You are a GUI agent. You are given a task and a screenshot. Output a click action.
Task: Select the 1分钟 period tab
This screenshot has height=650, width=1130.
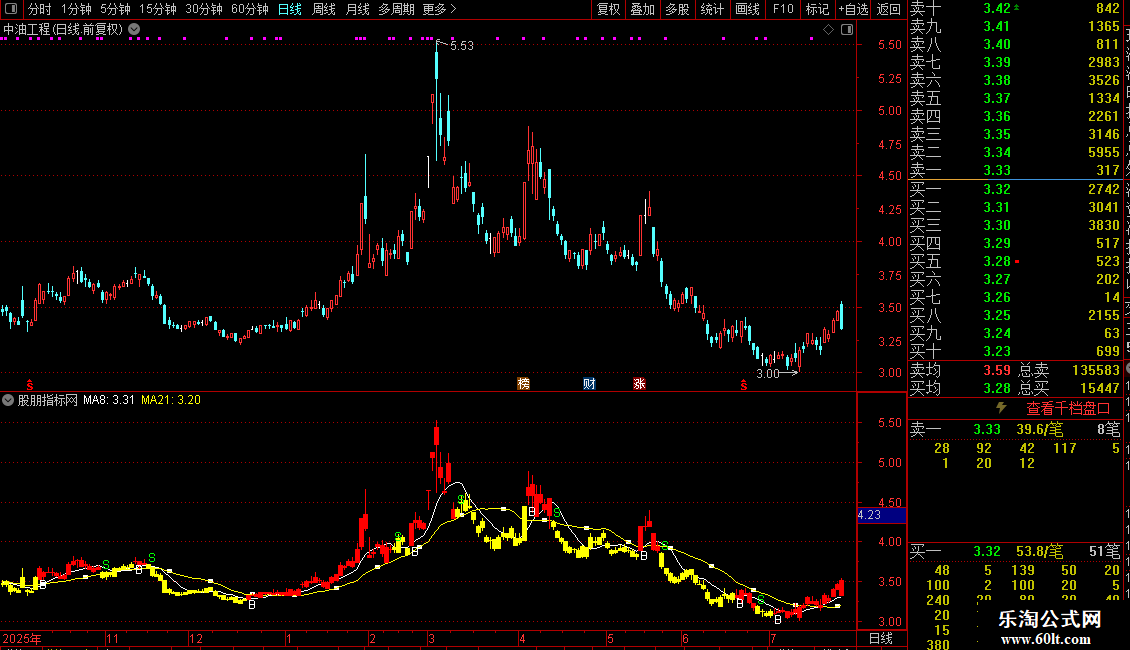click(76, 9)
